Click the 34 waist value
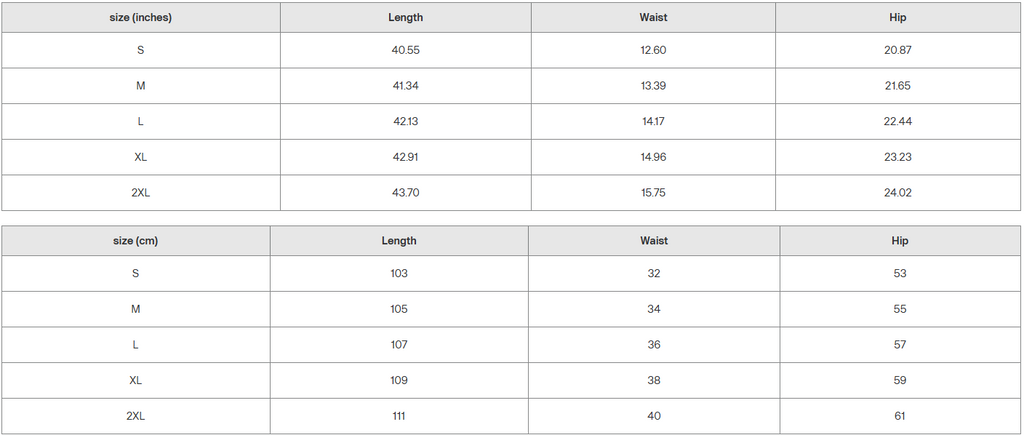Screen dimensions: 1024x435 [654, 309]
